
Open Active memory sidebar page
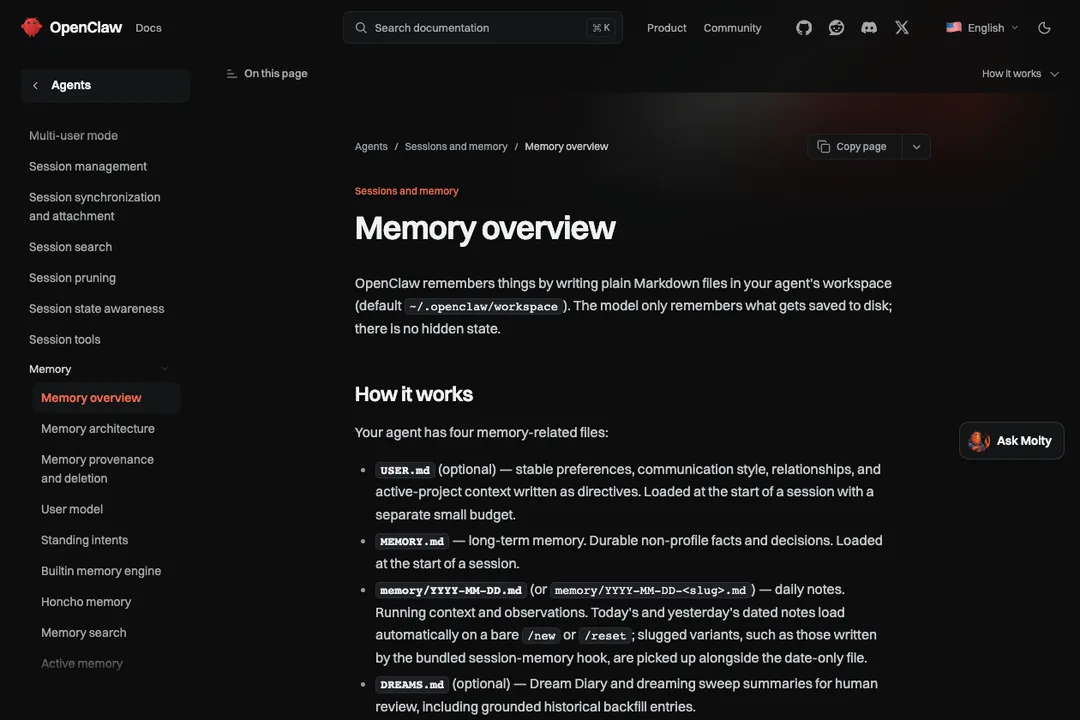tap(82, 664)
